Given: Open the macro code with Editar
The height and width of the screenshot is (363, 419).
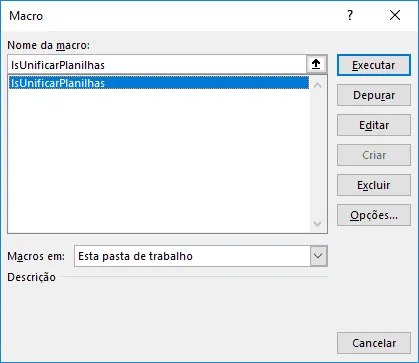Looking at the screenshot, I should 374,125.
